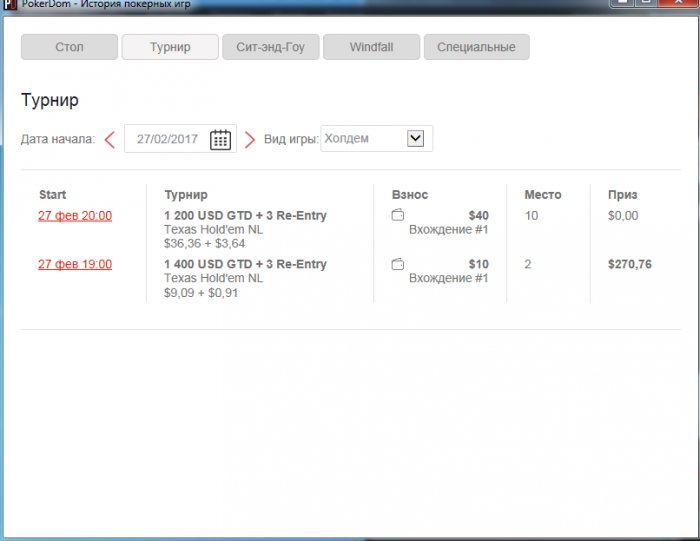Click place value 2
This screenshot has width=700, height=541.
(x=528, y=264)
